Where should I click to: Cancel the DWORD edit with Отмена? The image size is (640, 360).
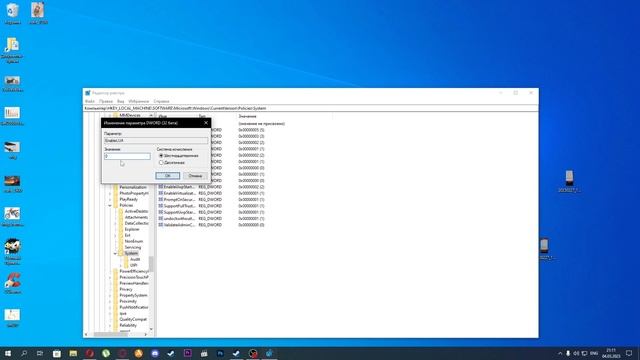click(195, 176)
